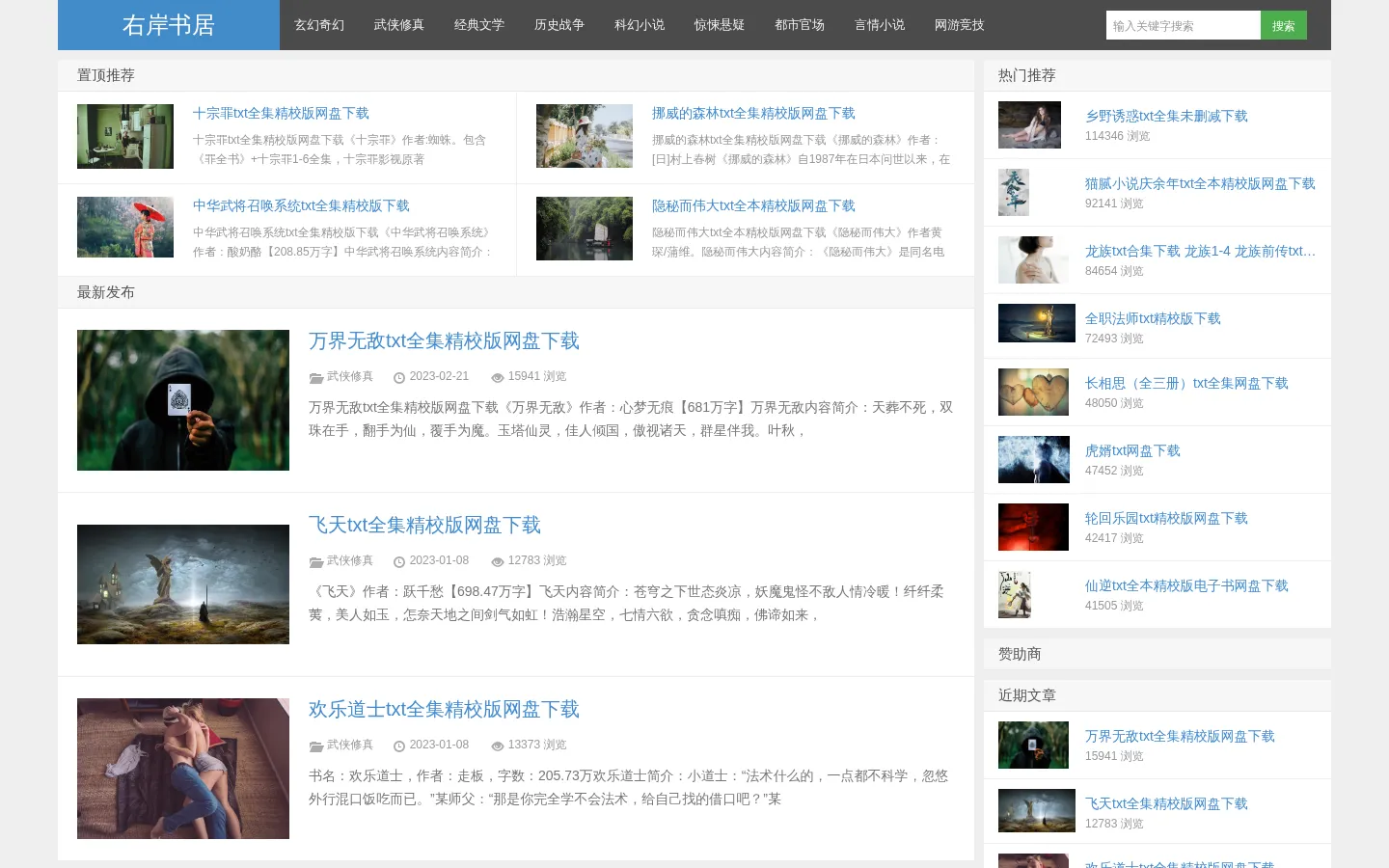Open 飞天txt全集精校版 title in latest posts

424,525
